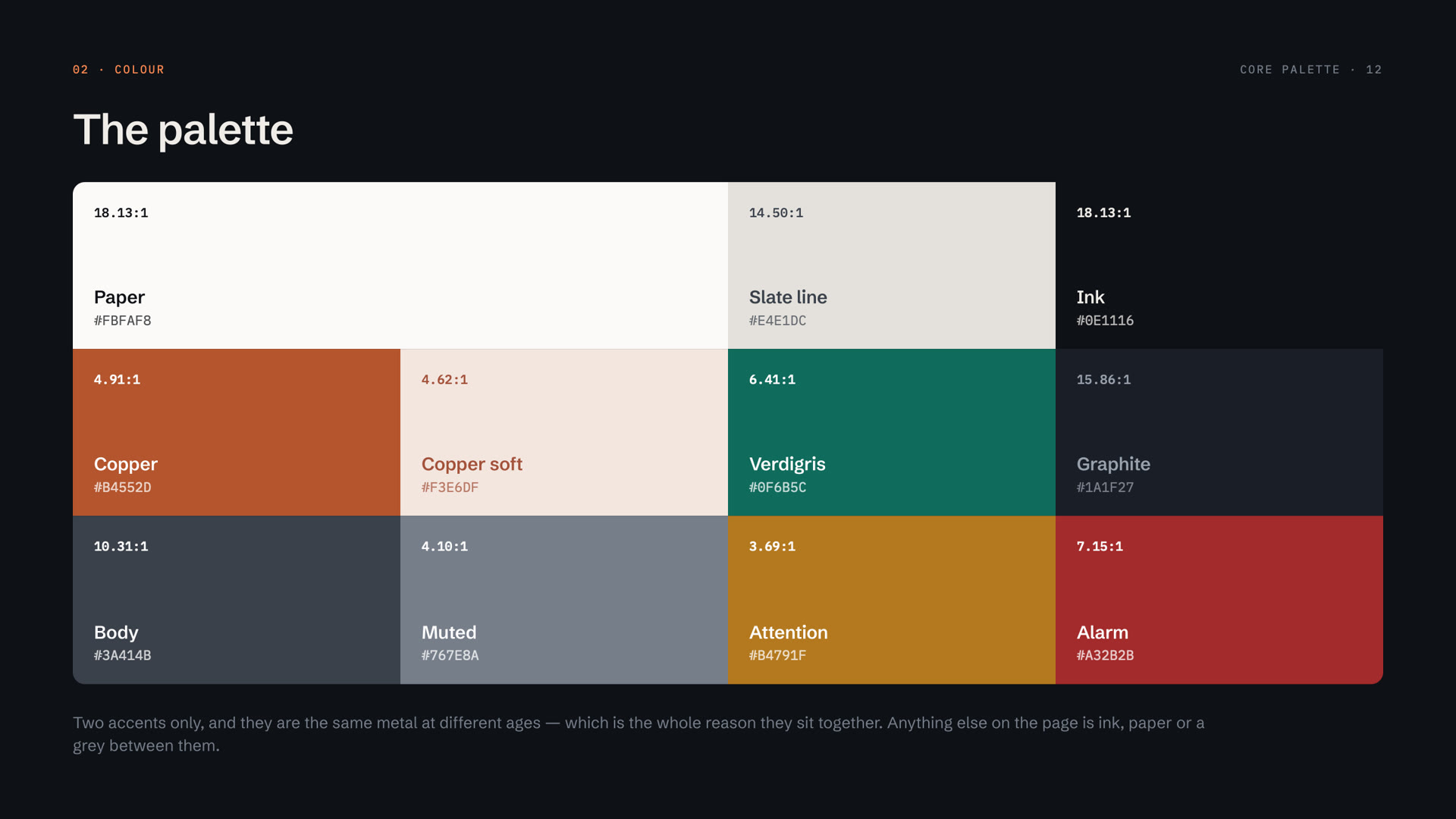
Task: Click the 4.62:1 contrast ratio
Action: click(x=444, y=380)
